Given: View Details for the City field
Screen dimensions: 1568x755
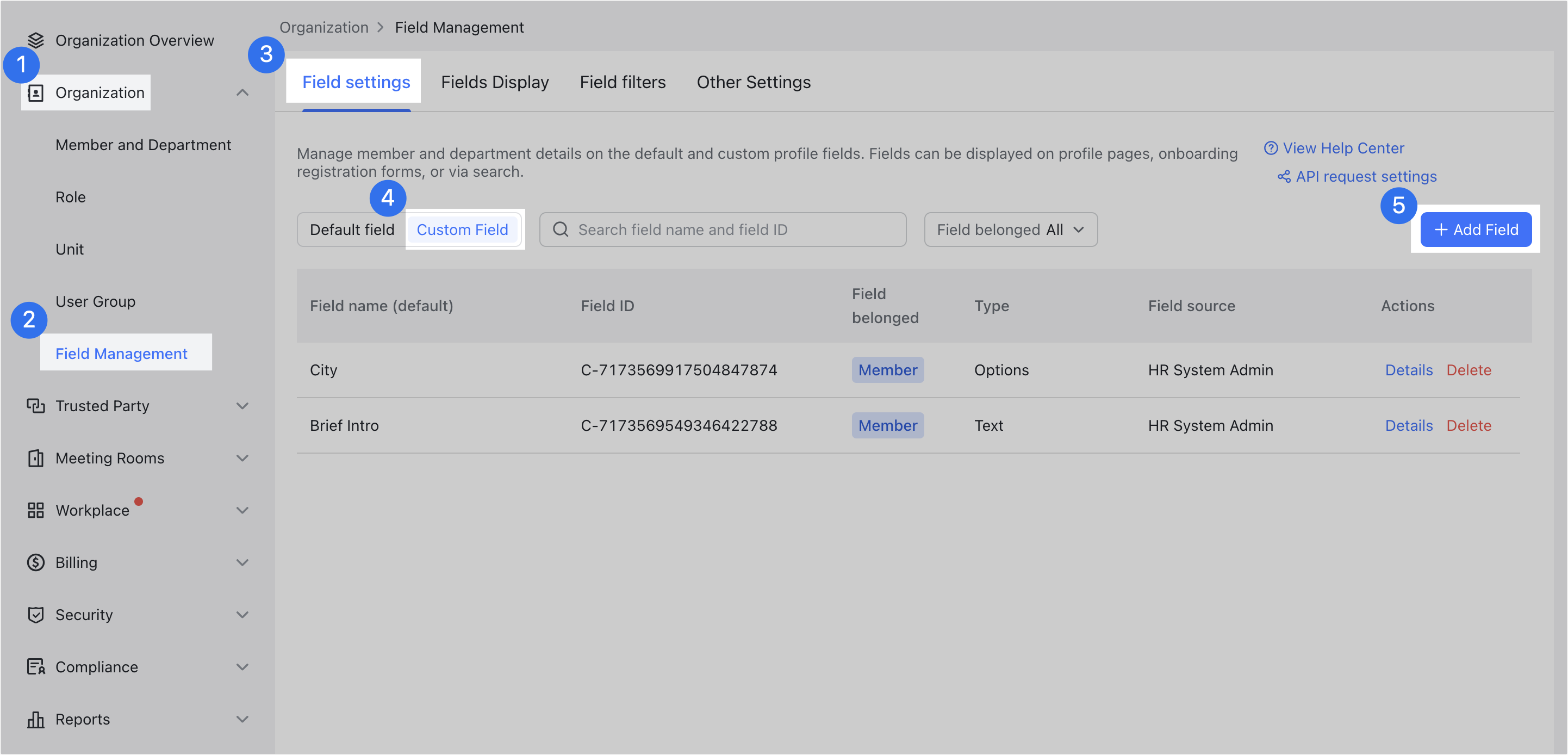Looking at the screenshot, I should pyautogui.click(x=1409, y=370).
